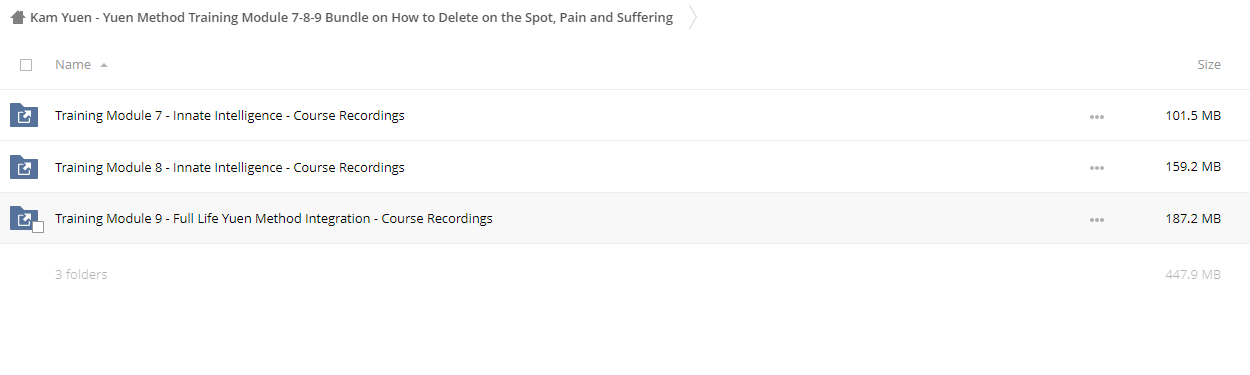Open the shared folder icon for Module 8
This screenshot has width=1250, height=375.
[x=24, y=167]
